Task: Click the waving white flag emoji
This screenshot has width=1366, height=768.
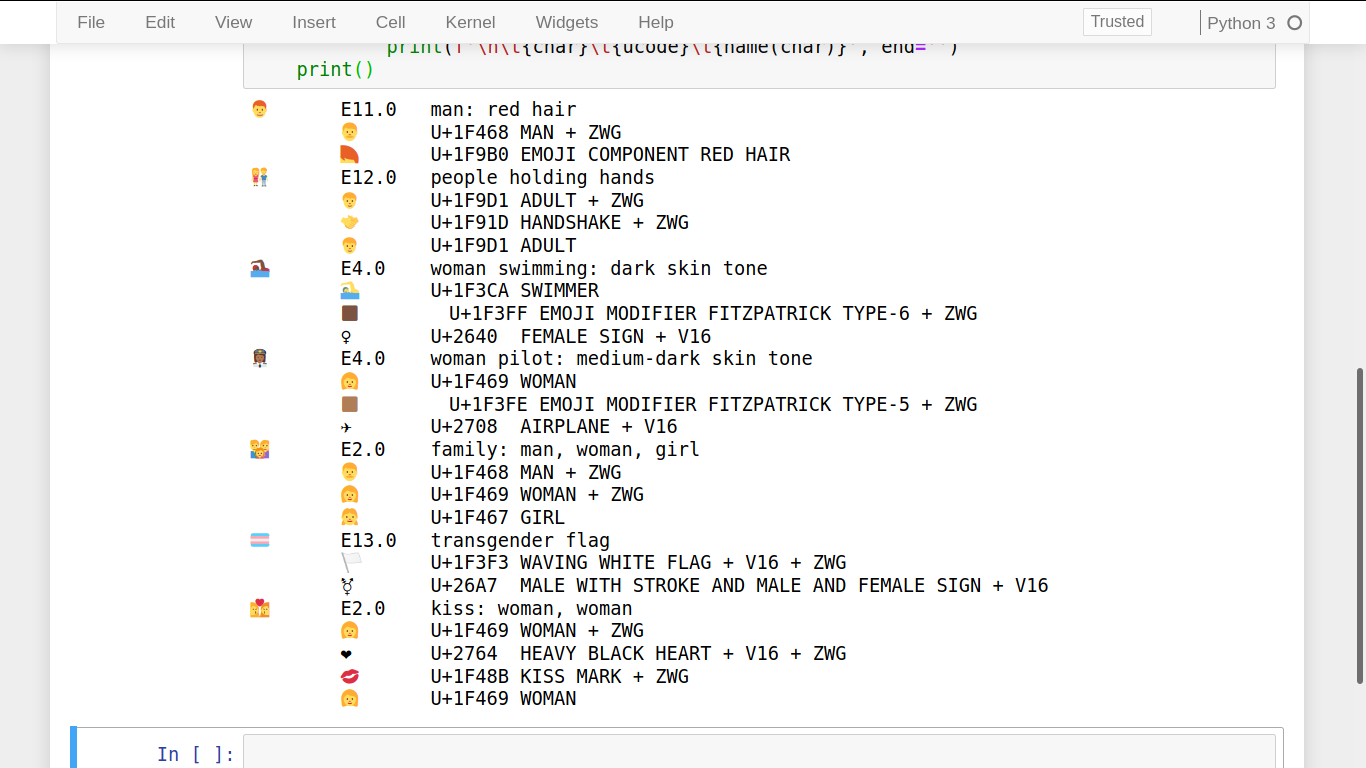Action: tap(351, 563)
